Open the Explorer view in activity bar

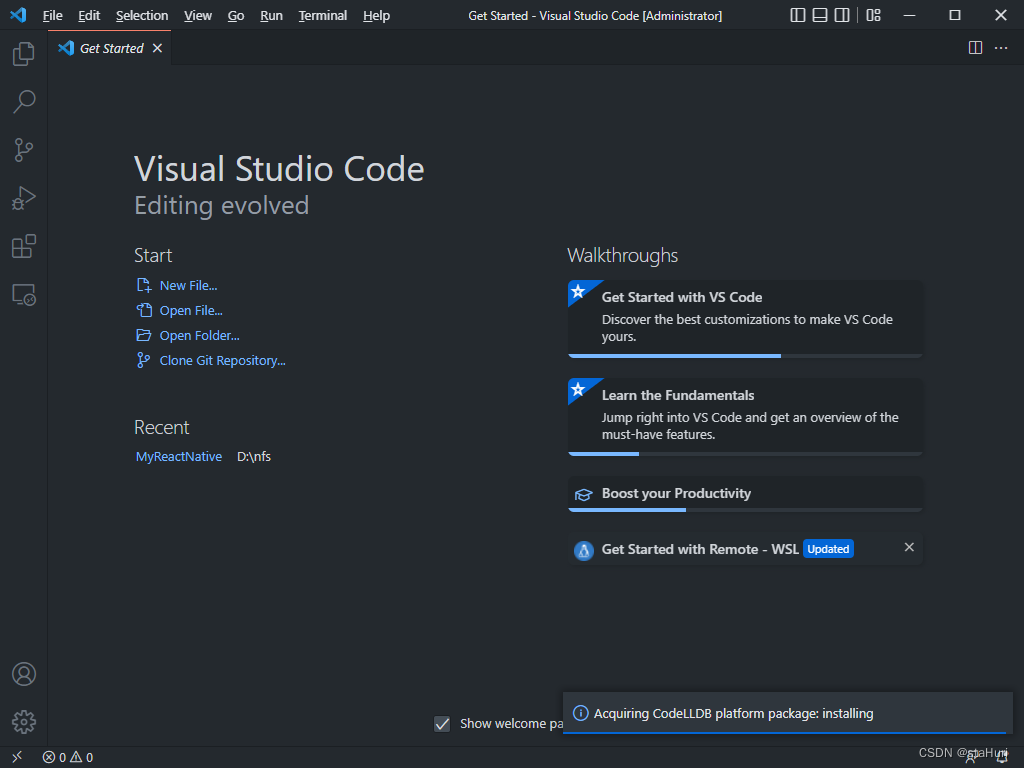pyautogui.click(x=24, y=54)
